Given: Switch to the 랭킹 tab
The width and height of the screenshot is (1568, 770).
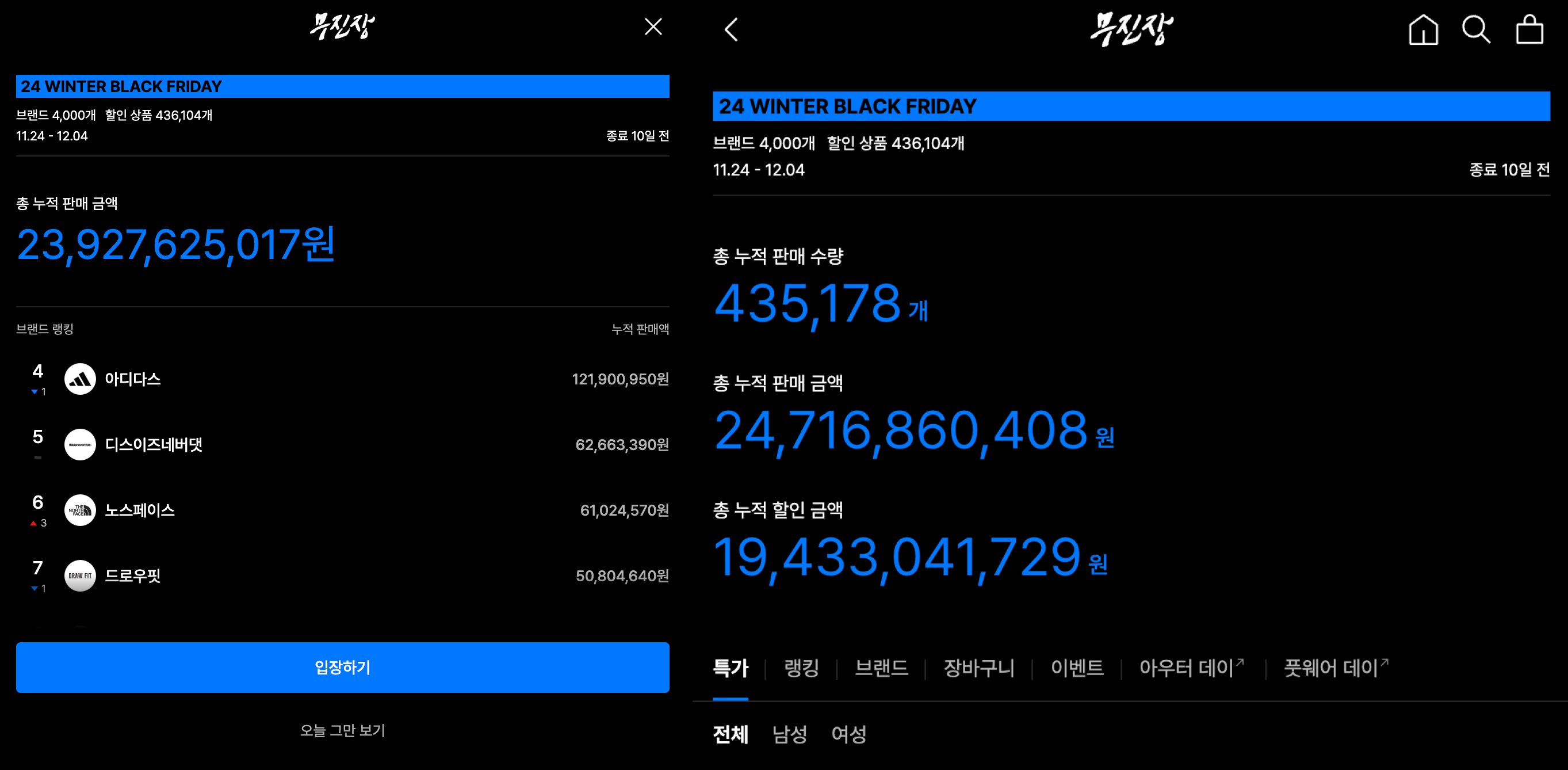Looking at the screenshot, I should [x=801, y=668].
